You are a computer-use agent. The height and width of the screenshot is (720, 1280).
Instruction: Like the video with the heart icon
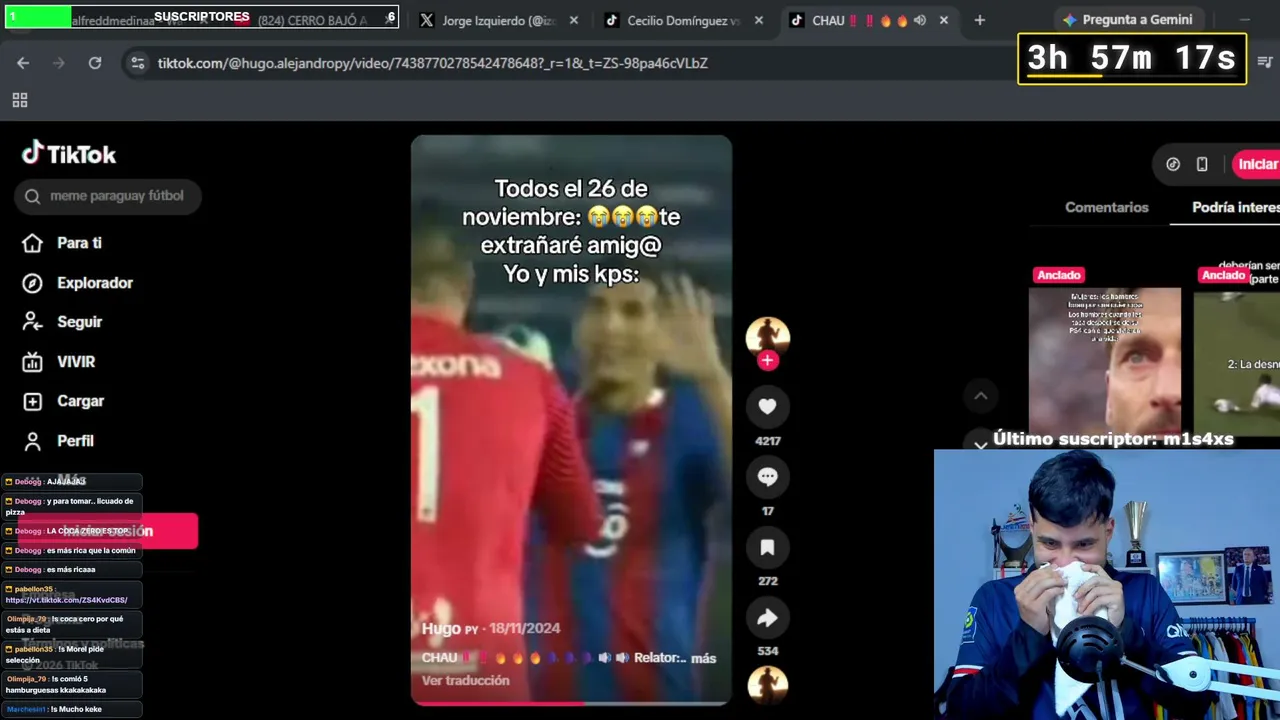[x=767, y=406]
